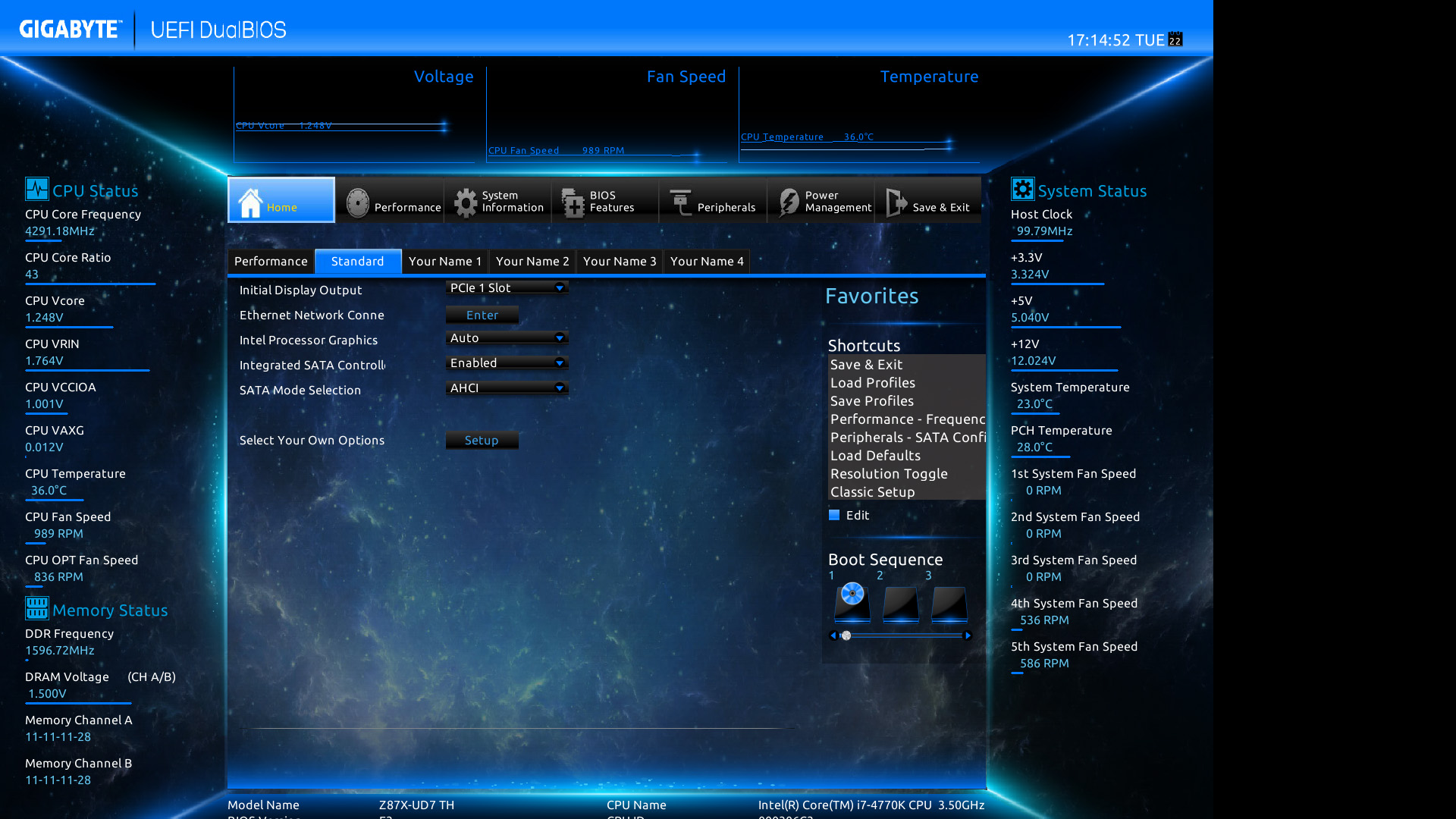Click Boot Sequence slider right arrow
This screenshot has height=819, width=1456.
[x=968, y=635]
